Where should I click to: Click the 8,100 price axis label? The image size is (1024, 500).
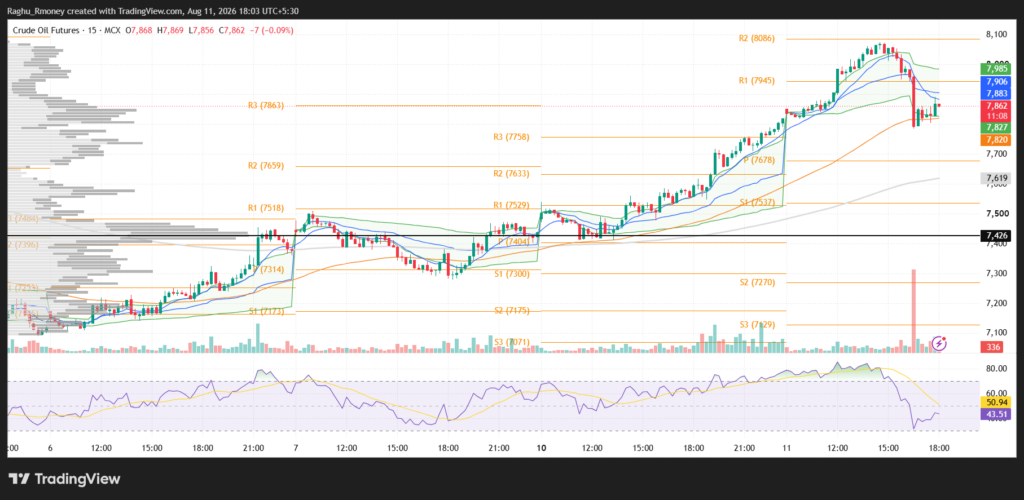(997, 35)
